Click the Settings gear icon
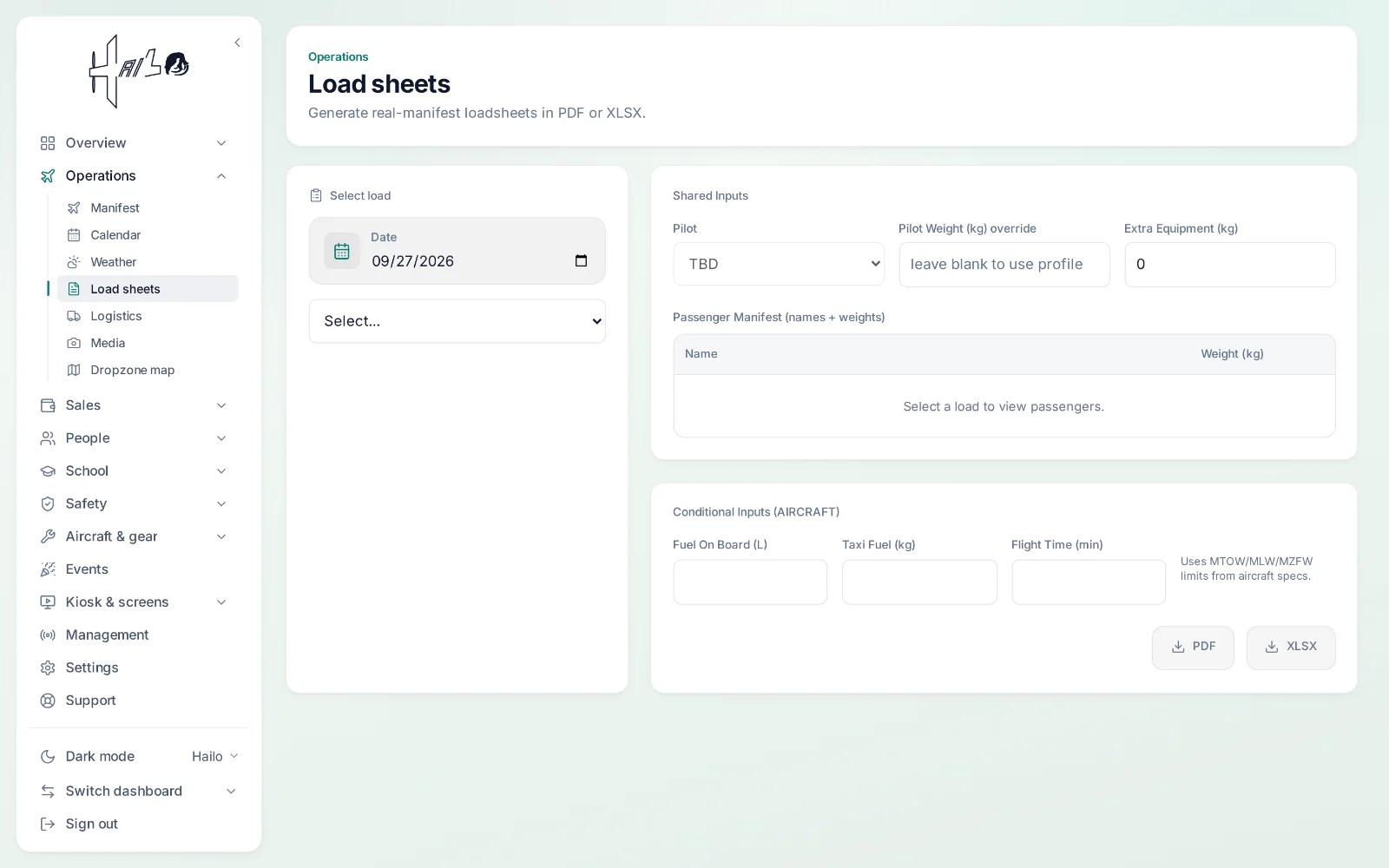This screenshot has width=1389, height=868. [48, 667]
